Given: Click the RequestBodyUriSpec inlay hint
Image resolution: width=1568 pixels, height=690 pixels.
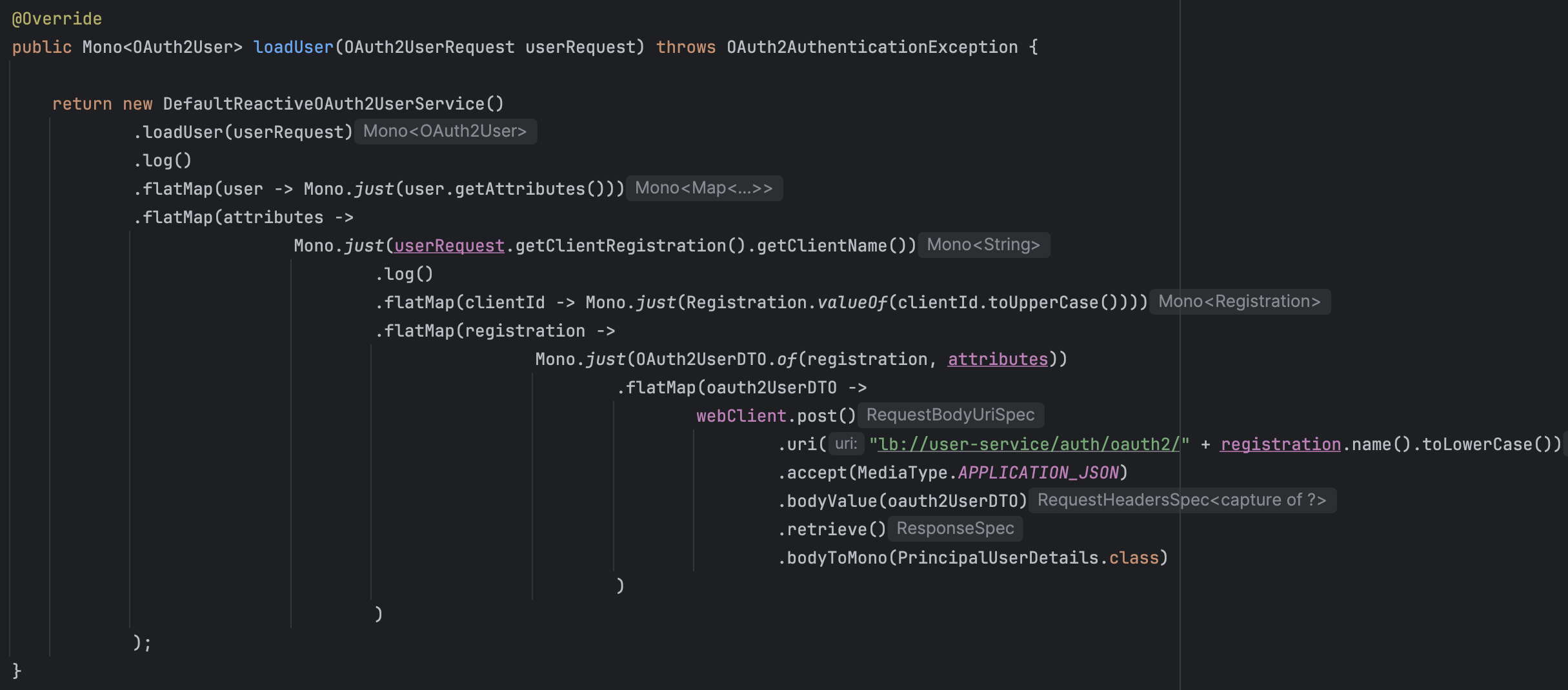Looking at the screenshot, I should pyautogui.click(x=950, y=415).
